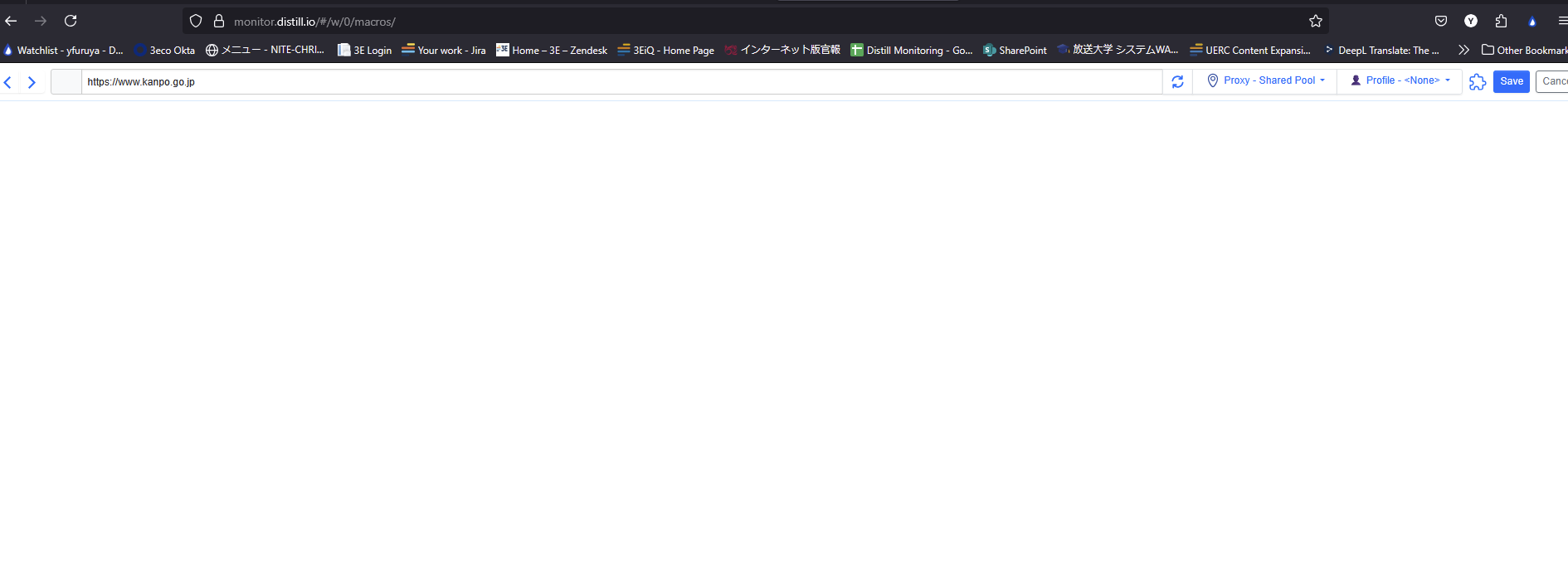Click the kanpo.go.jp URL field
The width and height of the screenshot is (1568, 569).
click(621, 82)
